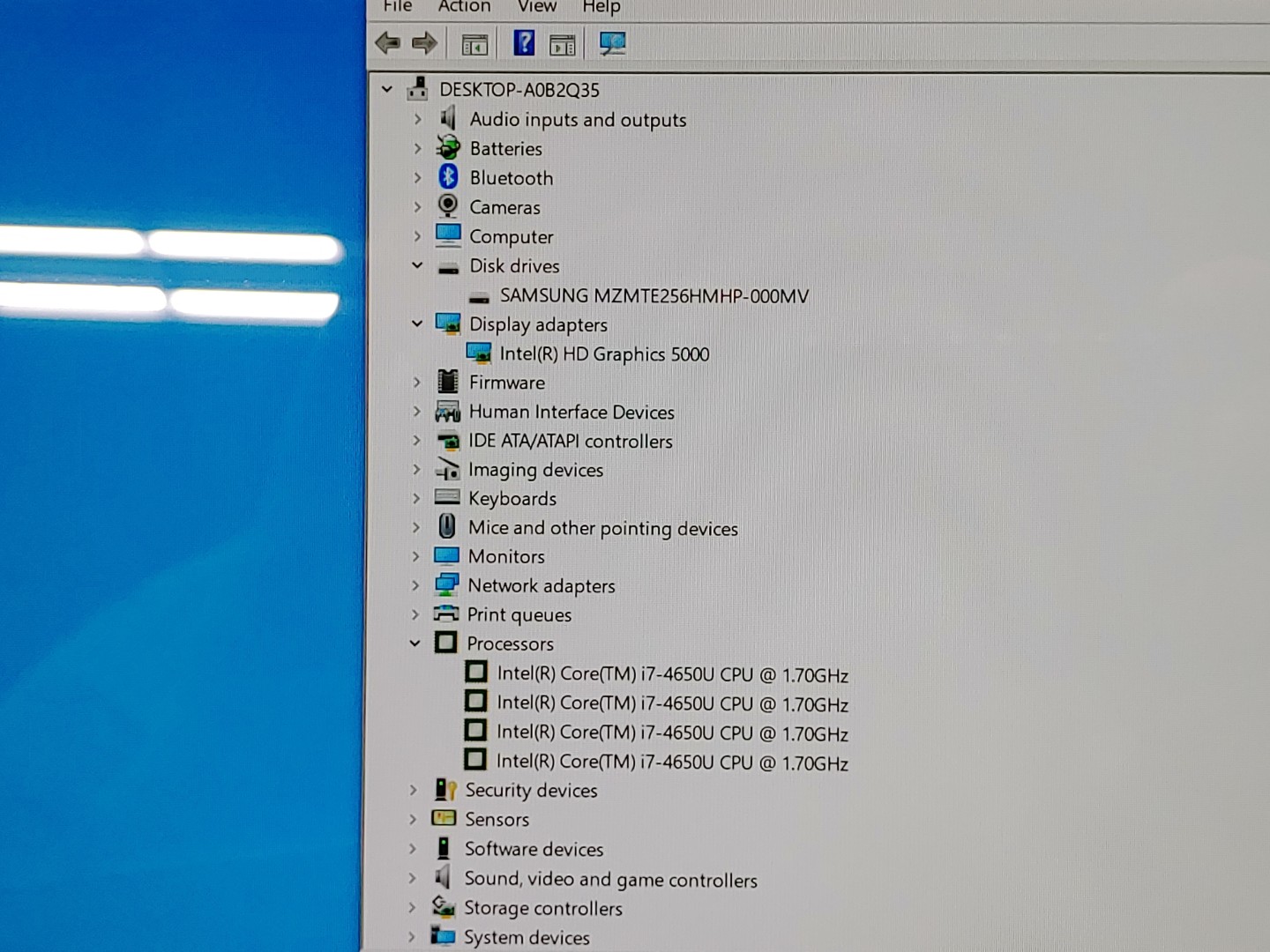
Task: Collapse the DESKTOP-A0B2Q35 root node
Action: point(387,89)
